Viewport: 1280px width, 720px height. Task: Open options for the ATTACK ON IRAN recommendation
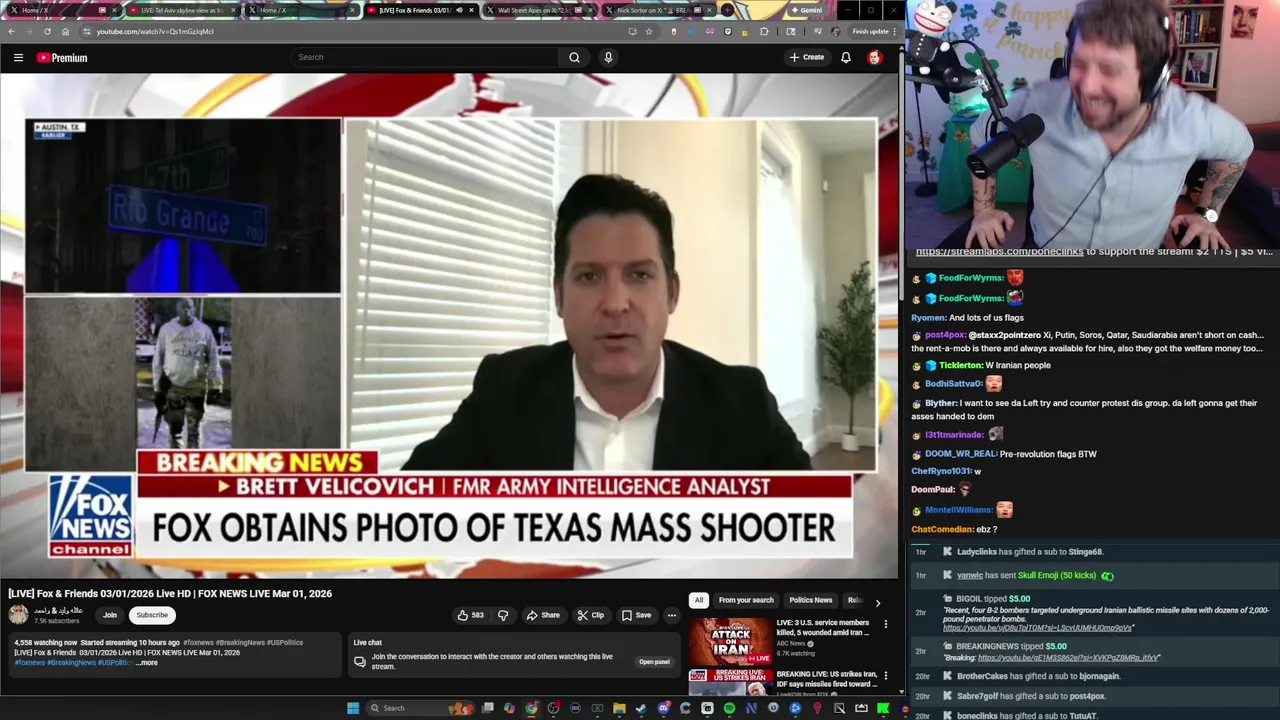(885, 623)
